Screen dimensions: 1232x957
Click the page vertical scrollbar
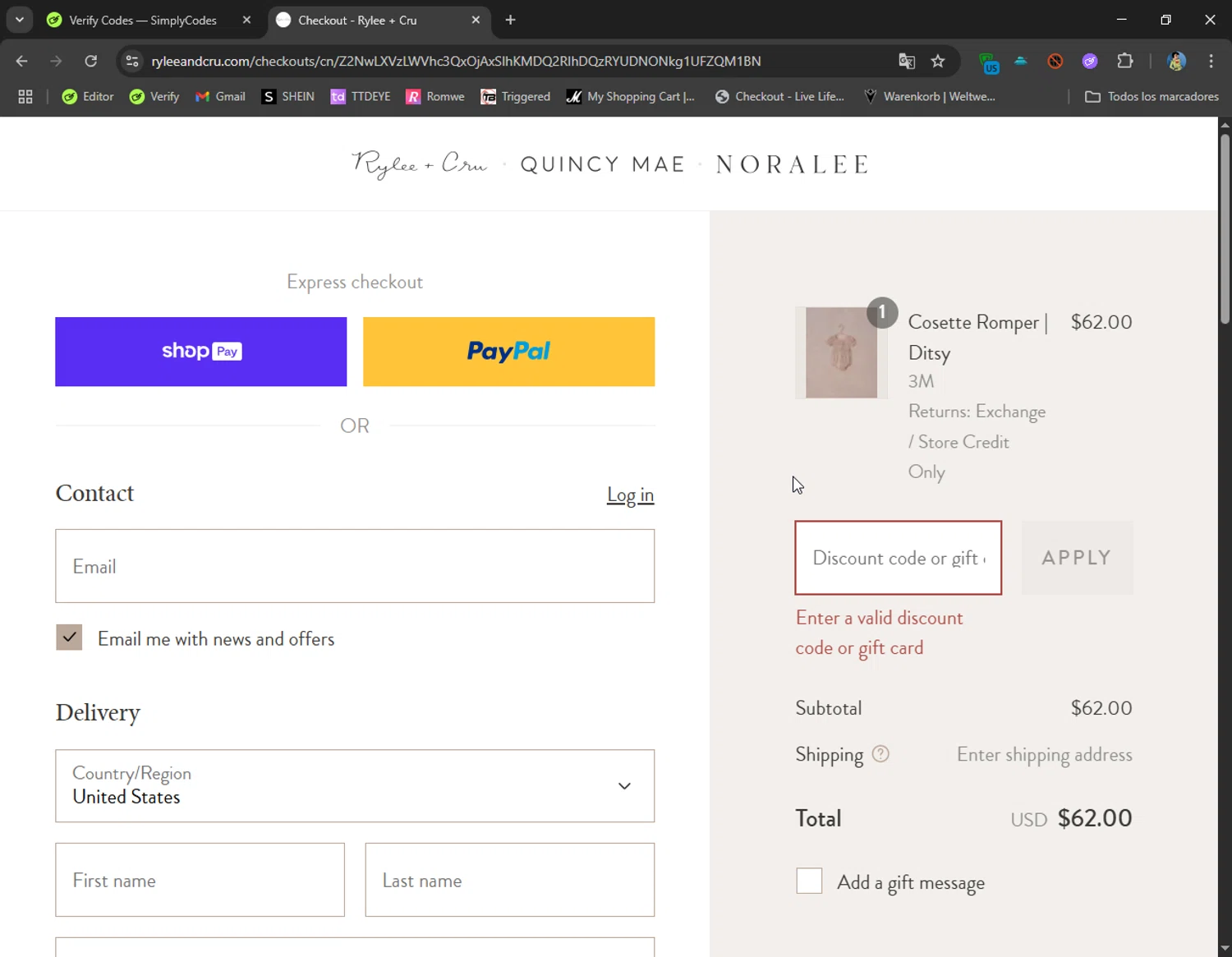click(x=1225, y=230)
